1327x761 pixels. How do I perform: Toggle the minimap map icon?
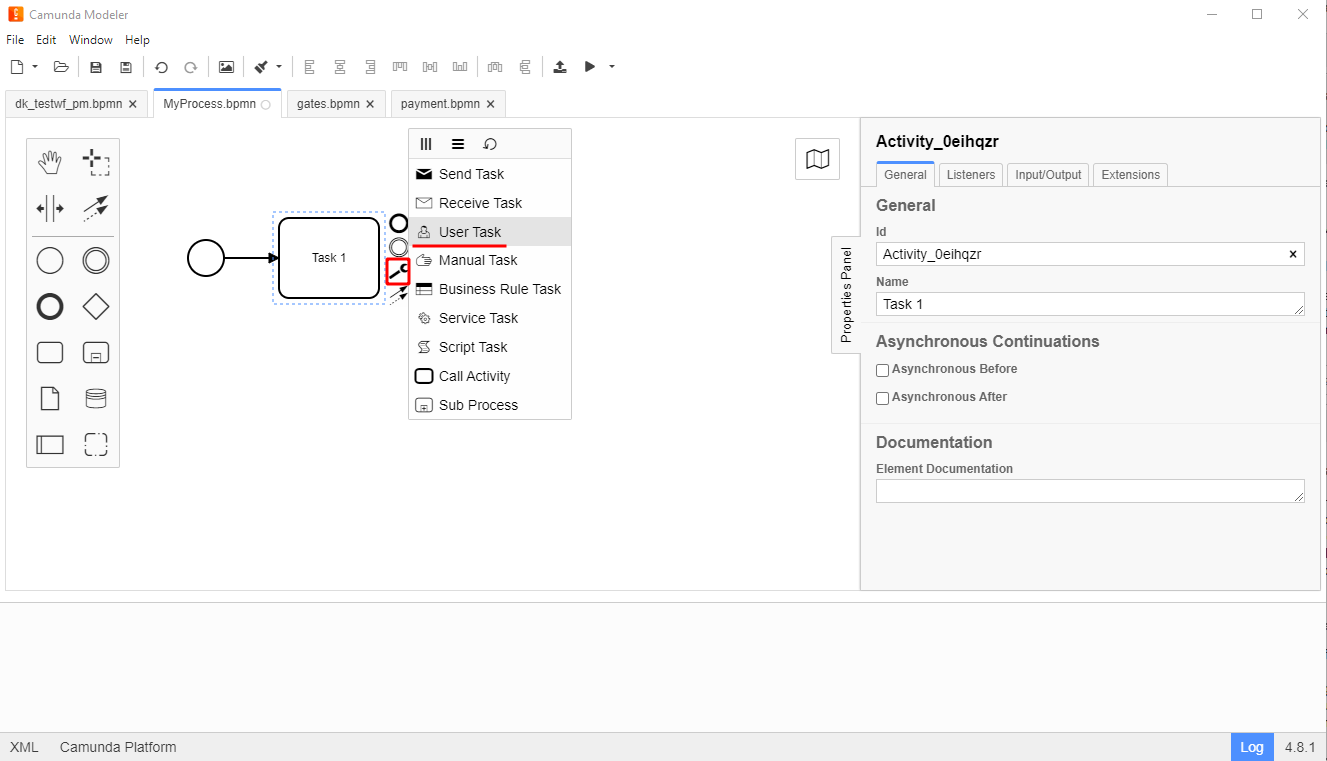tap(817, 159)
